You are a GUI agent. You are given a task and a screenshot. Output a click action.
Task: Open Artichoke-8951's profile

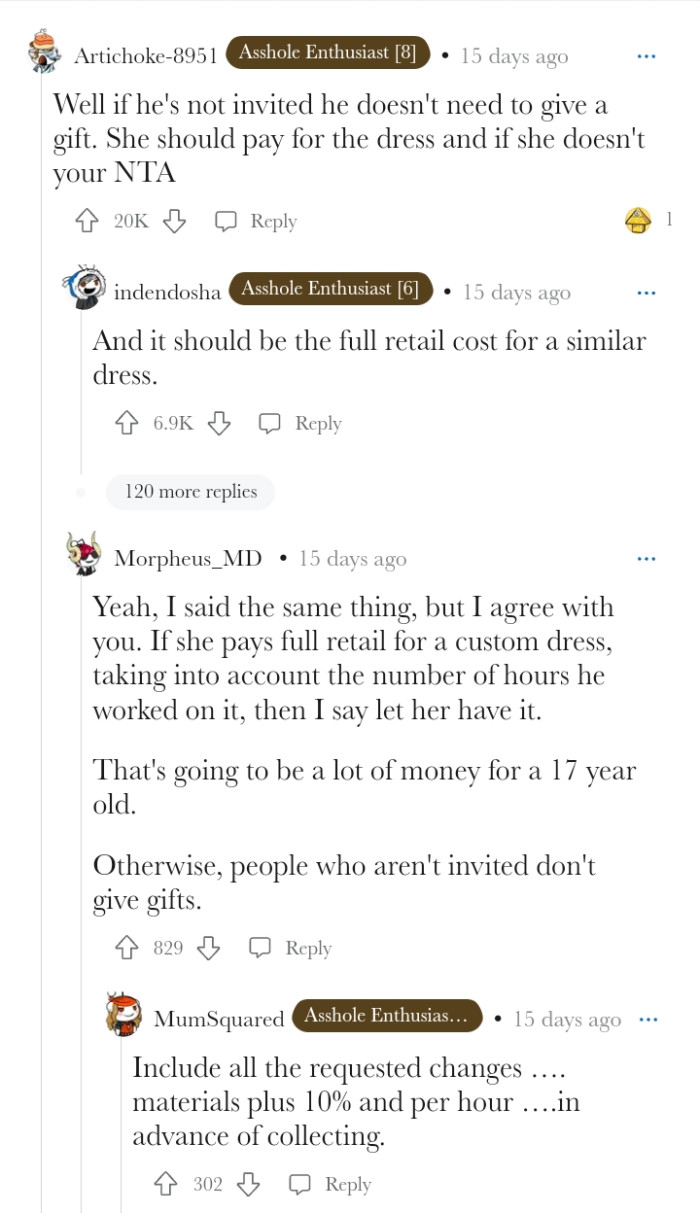pyautogui.click(x=150, y=57)
